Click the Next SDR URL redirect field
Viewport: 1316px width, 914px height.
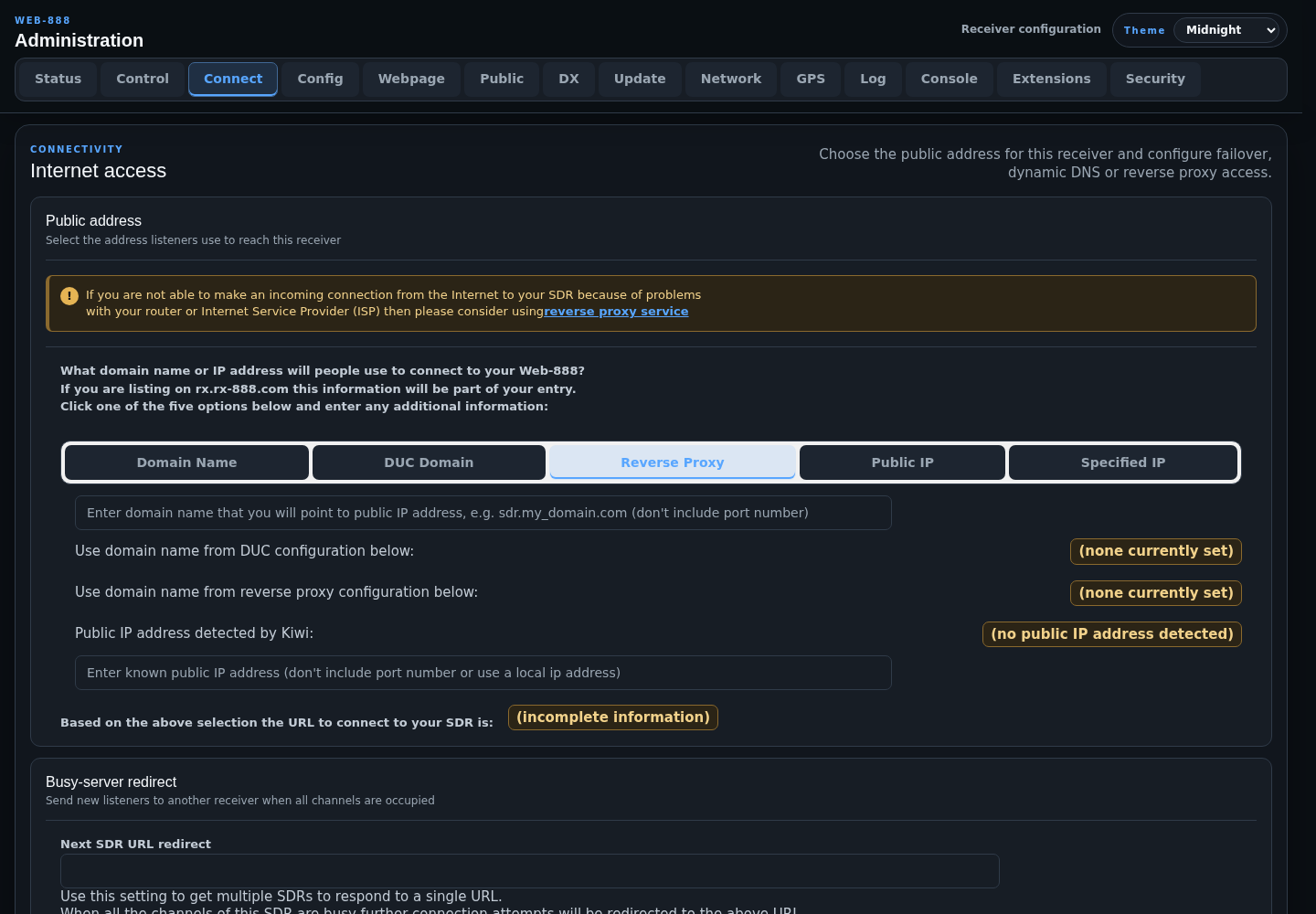[x=530, y=871]
